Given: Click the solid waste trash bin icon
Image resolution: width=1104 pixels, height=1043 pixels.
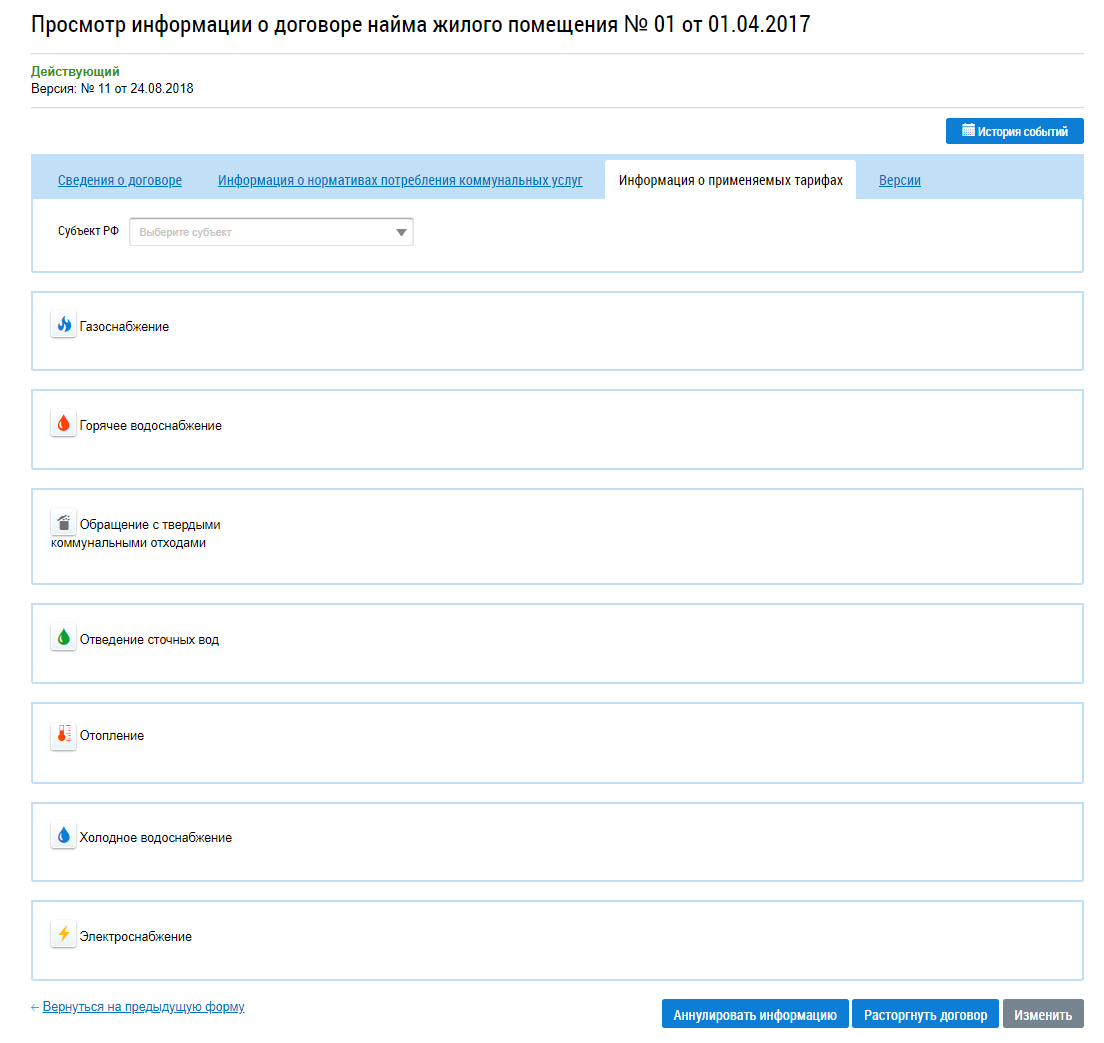Looking at the screenshot, I should (64, 523).
